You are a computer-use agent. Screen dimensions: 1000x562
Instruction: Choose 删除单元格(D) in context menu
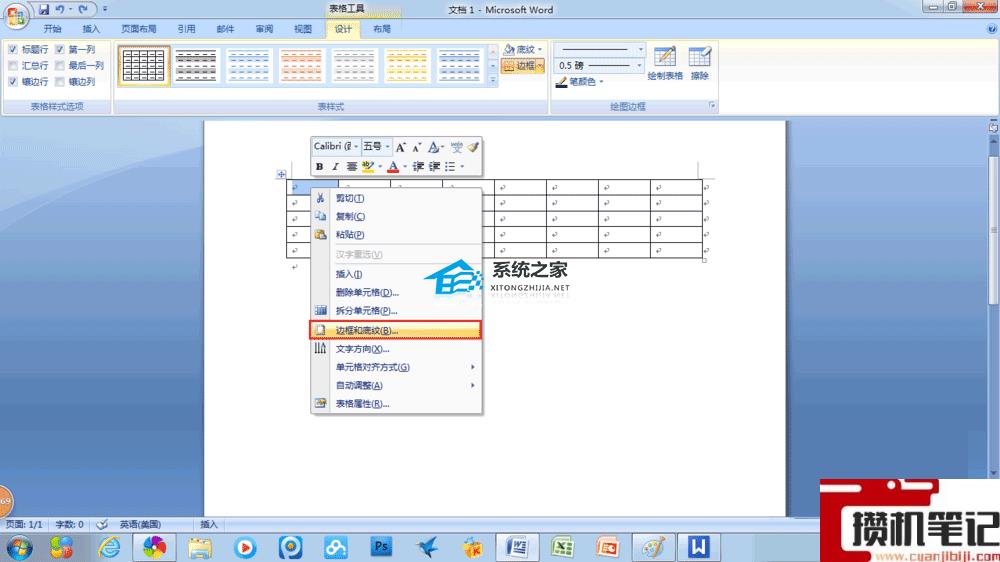pyautogui.click(x=395, y=293)
